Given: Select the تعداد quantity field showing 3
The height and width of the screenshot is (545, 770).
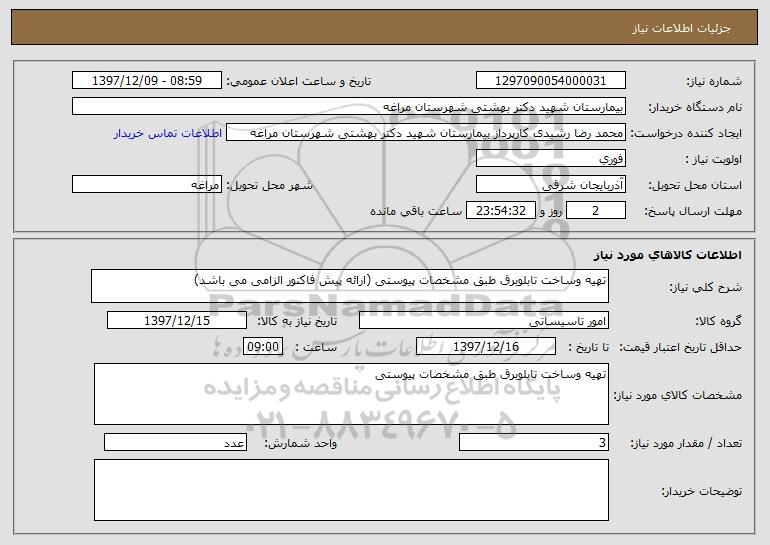Looking at the screenshot, I should click(x=533, y=443).
